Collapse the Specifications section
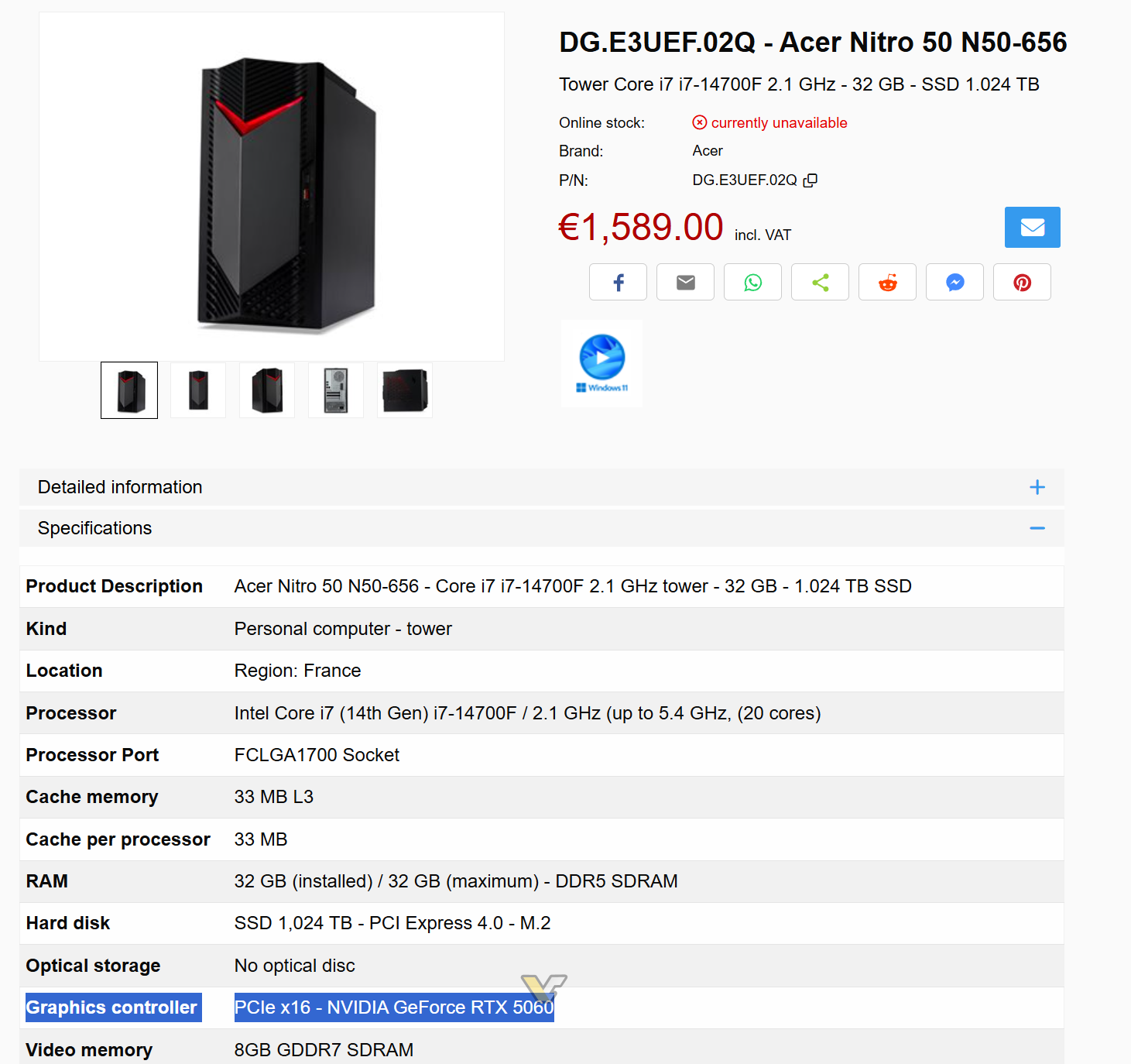Viewport: 1131px width, 1064px height. pyautogui.click(x=1037, y=528)
